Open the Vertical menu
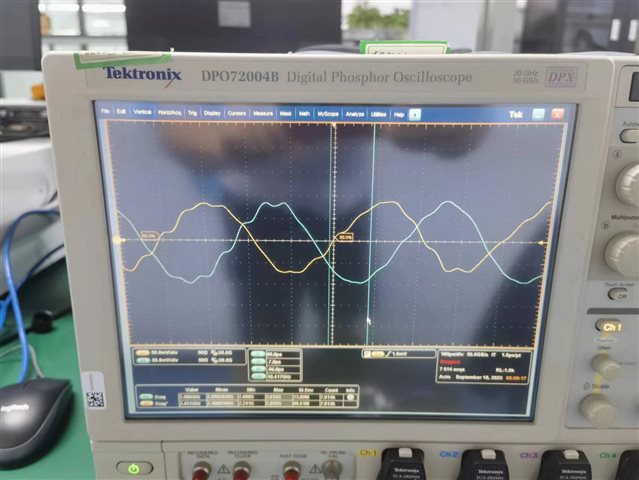Viewport: 639px width, 480px height. [x=142, y=112]
